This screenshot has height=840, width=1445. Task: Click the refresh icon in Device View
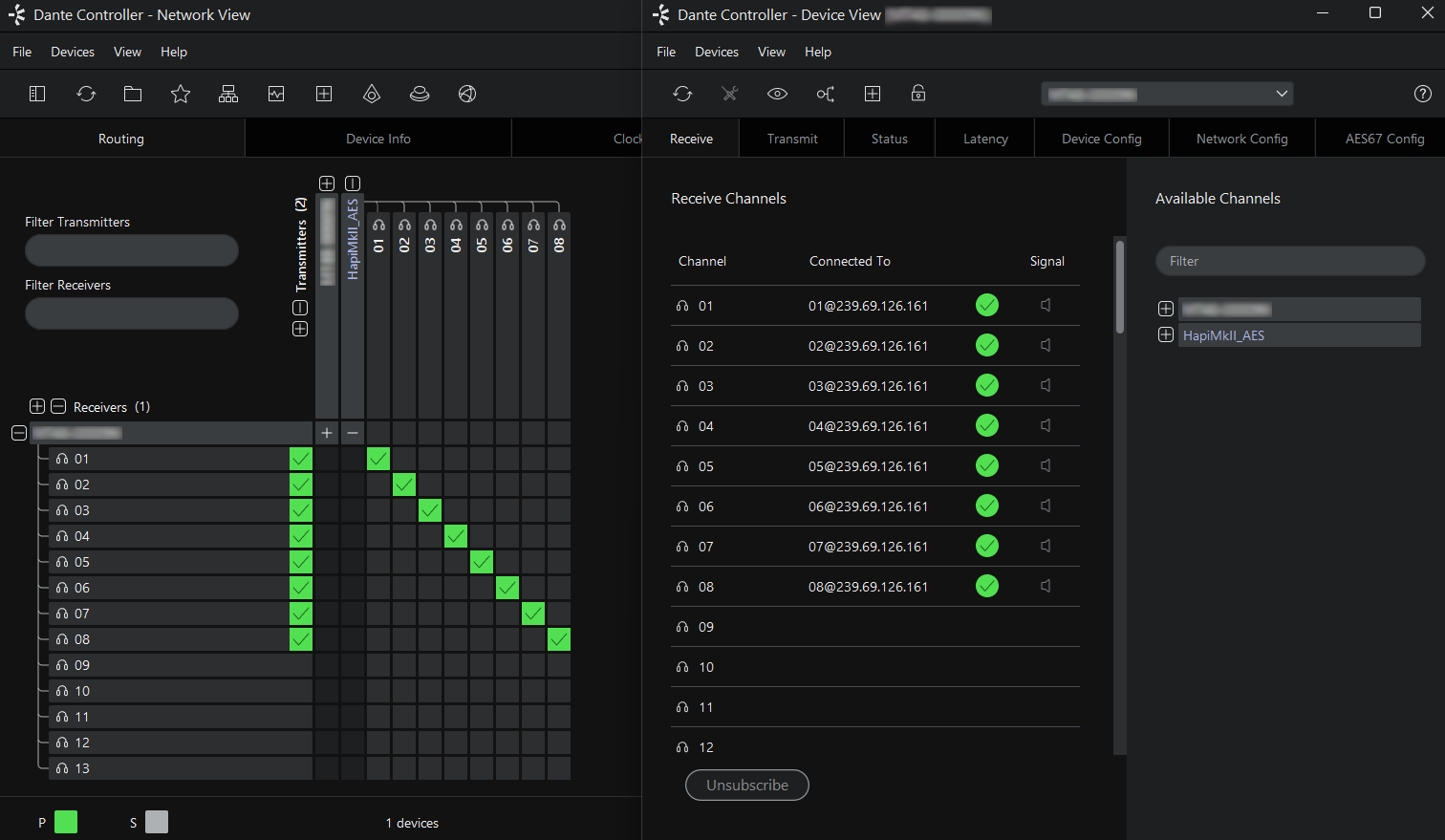682,94
